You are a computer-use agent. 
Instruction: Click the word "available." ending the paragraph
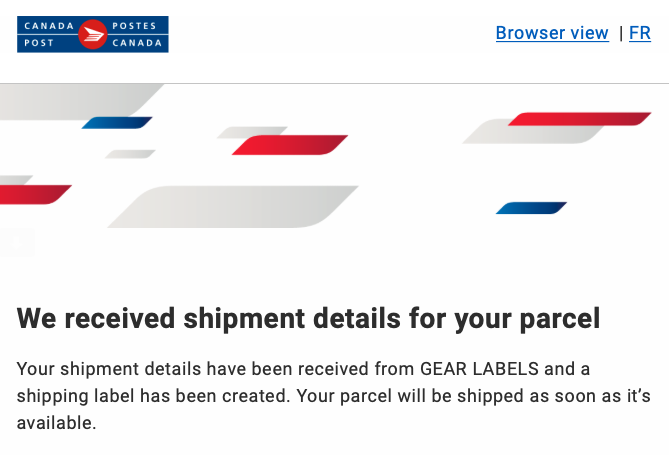coord(56,423)
